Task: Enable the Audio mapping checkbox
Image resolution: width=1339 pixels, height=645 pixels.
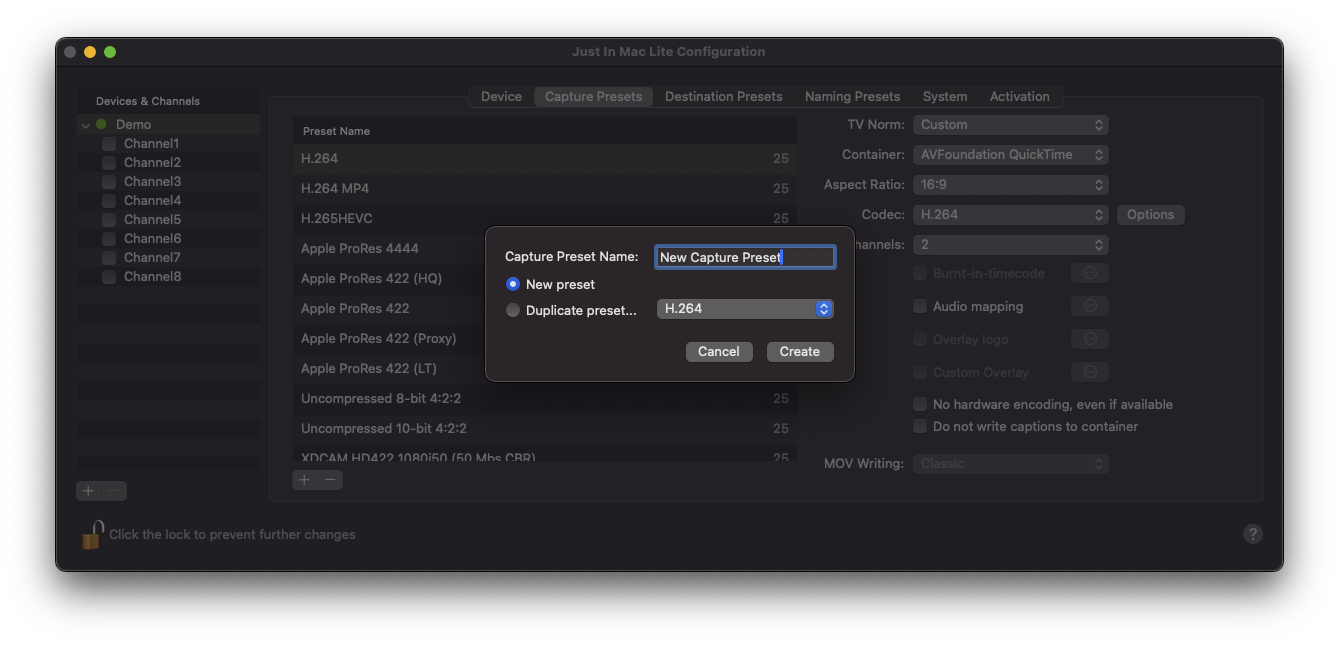Action: tap(920, 306)
